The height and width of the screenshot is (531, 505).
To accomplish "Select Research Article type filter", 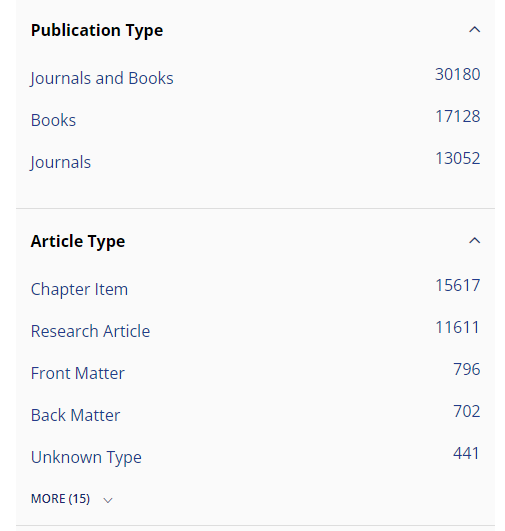I will (90, 331).
